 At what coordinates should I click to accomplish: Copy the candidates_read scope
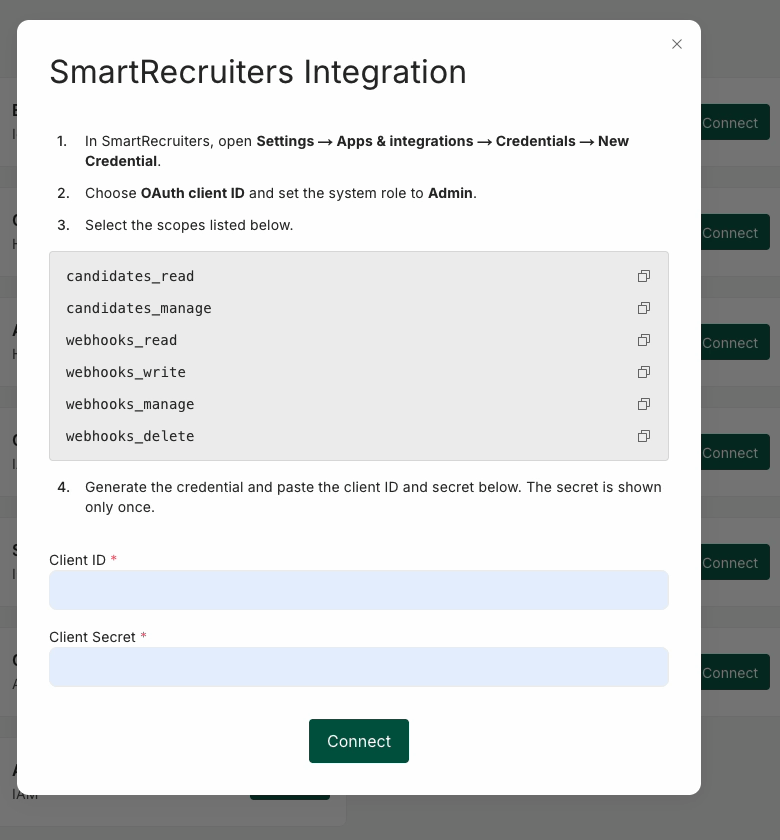644,276
